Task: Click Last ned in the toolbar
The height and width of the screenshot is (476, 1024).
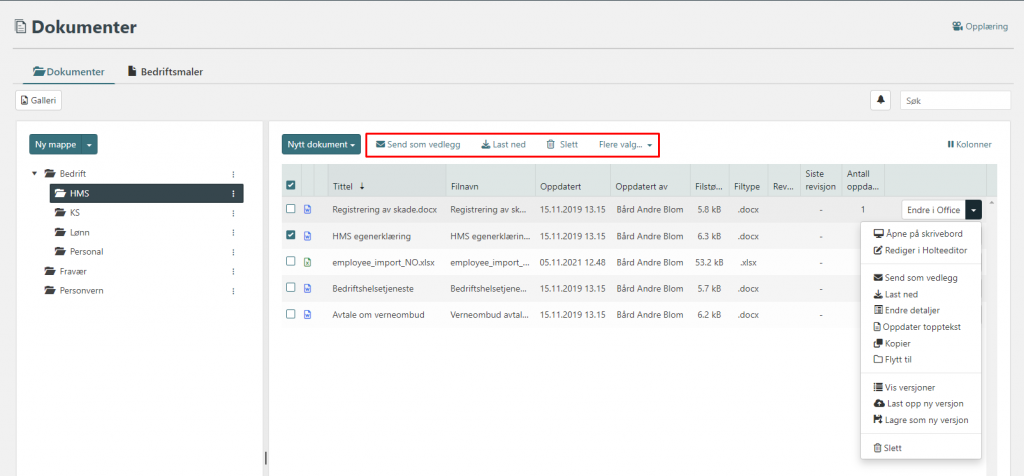Action: tap(503, 145)
